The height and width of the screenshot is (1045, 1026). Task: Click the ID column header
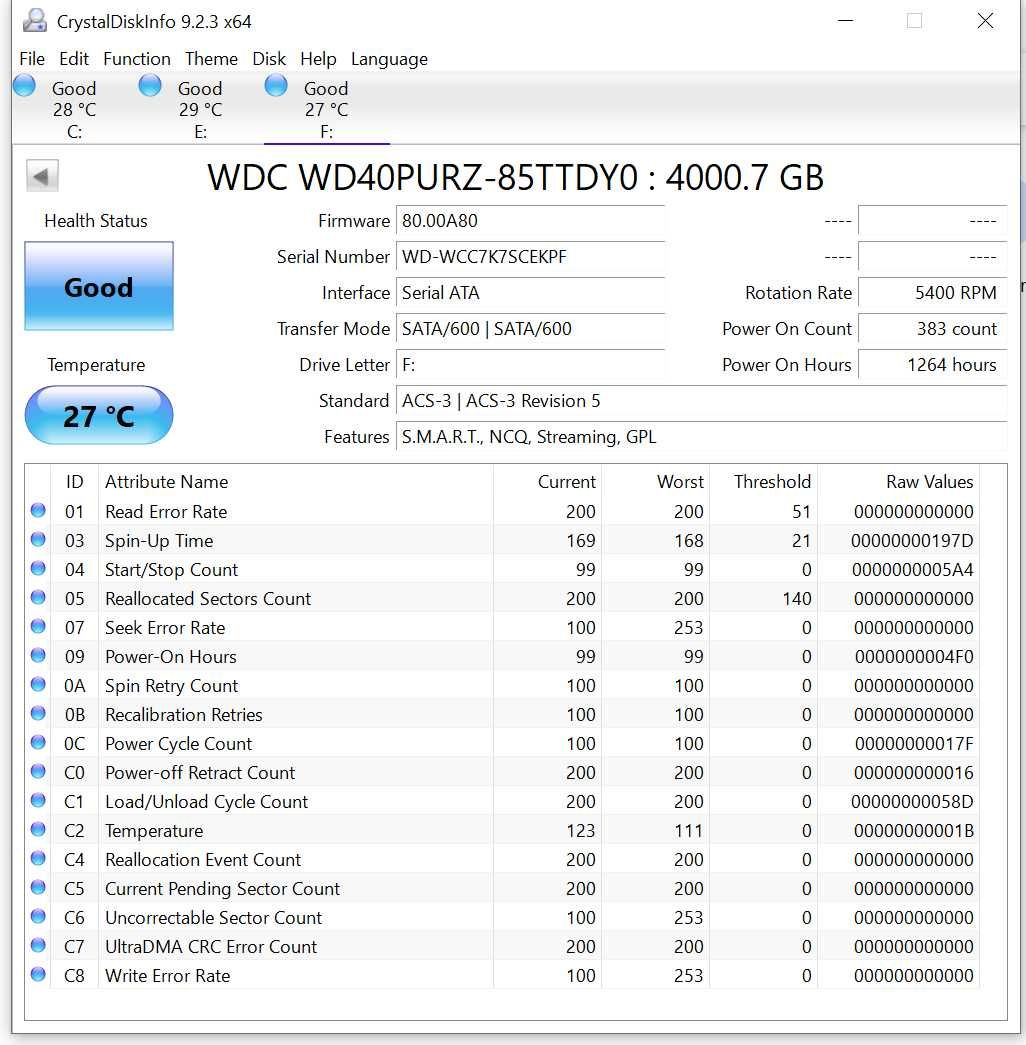coord(74,481)
